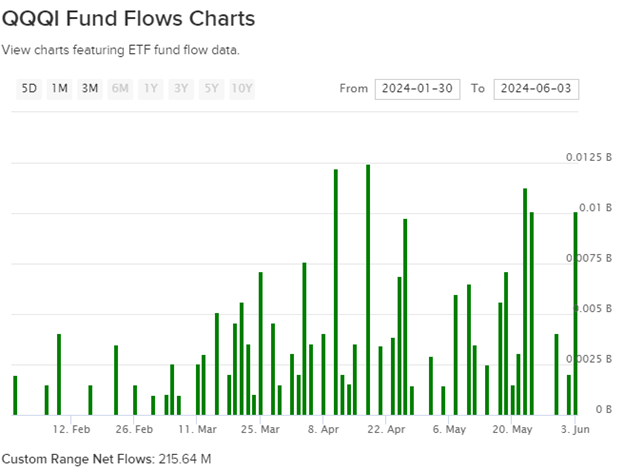The image size is (624, 471).
Task: Choose the 3M range option
Action: click(90, 89)
